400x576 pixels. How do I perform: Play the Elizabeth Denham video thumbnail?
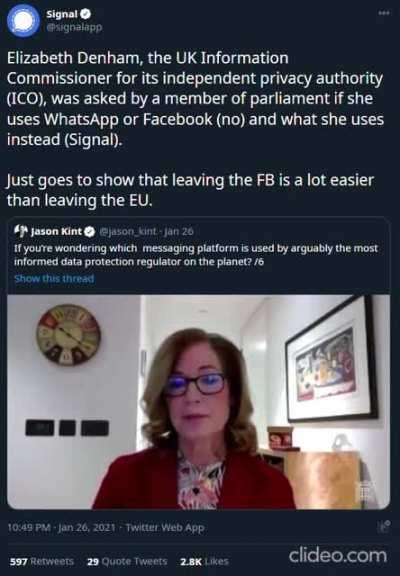[x=198, y=402]
